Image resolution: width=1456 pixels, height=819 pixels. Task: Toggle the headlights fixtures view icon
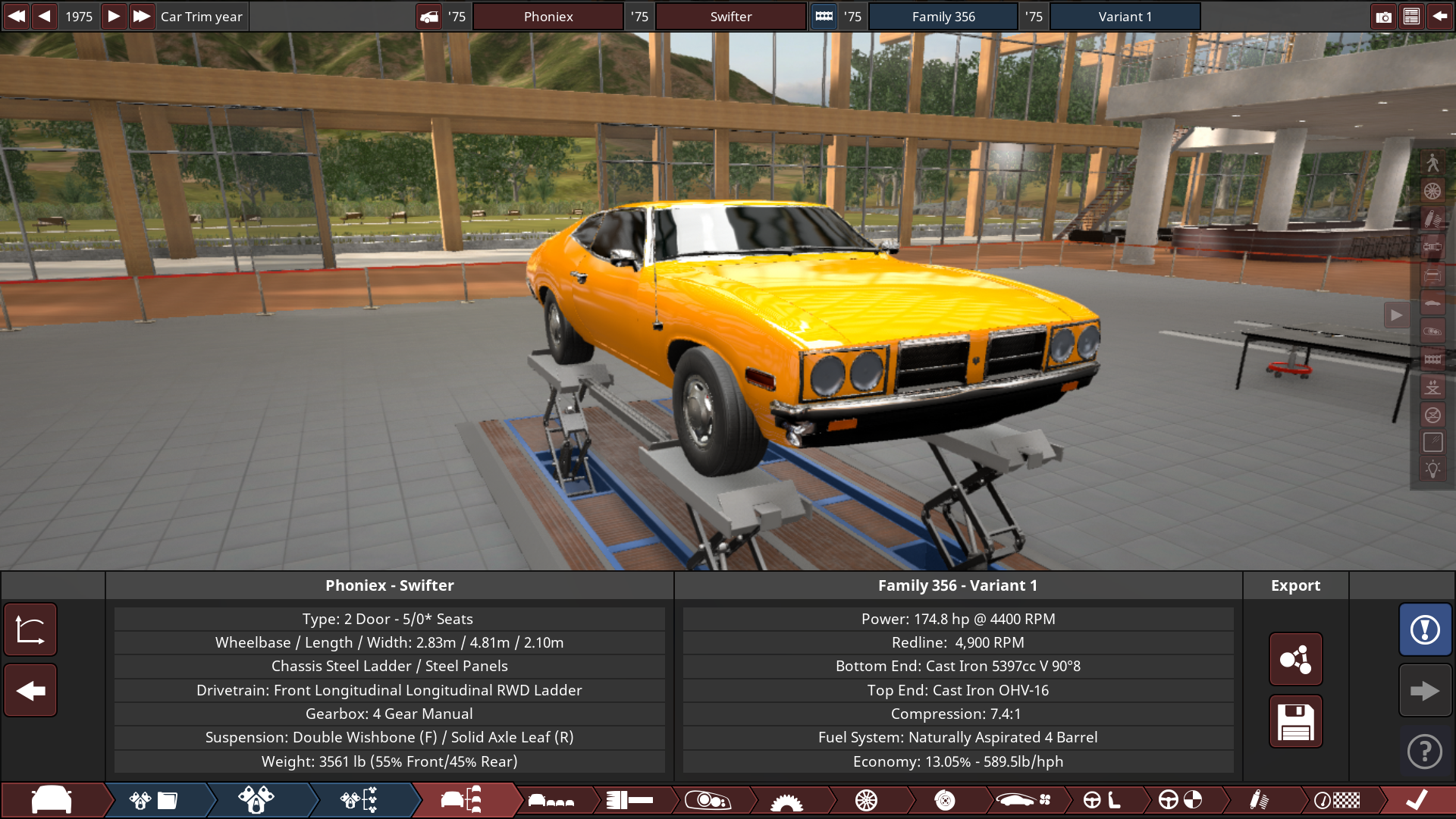tap(1432, 331)
